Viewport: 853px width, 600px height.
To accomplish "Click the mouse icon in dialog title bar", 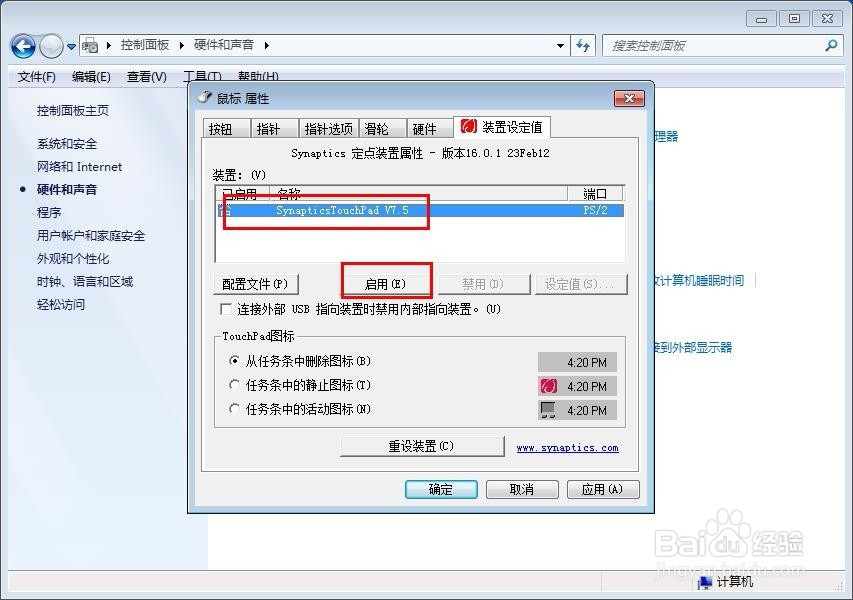I will [x=205, y=97].
